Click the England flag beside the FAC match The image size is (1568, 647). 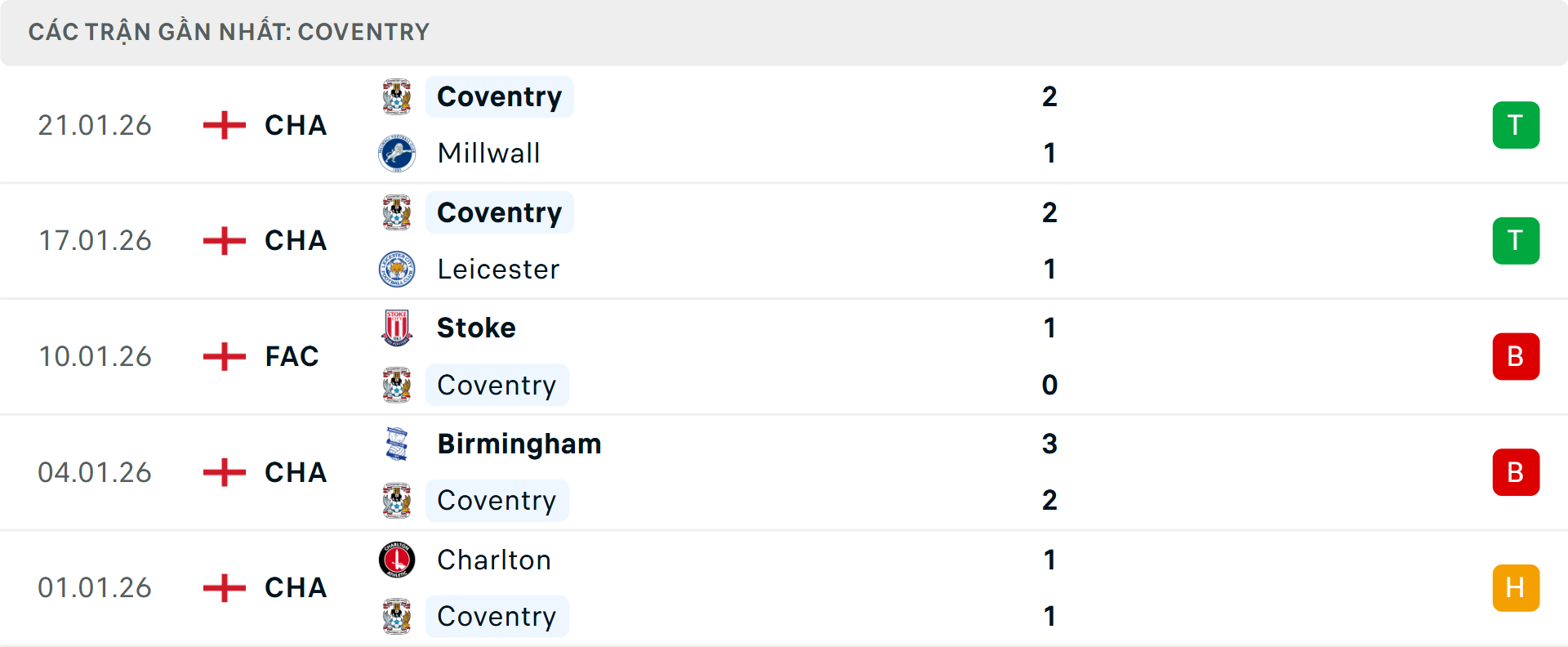pyautogui.click(x=223, y=356)
